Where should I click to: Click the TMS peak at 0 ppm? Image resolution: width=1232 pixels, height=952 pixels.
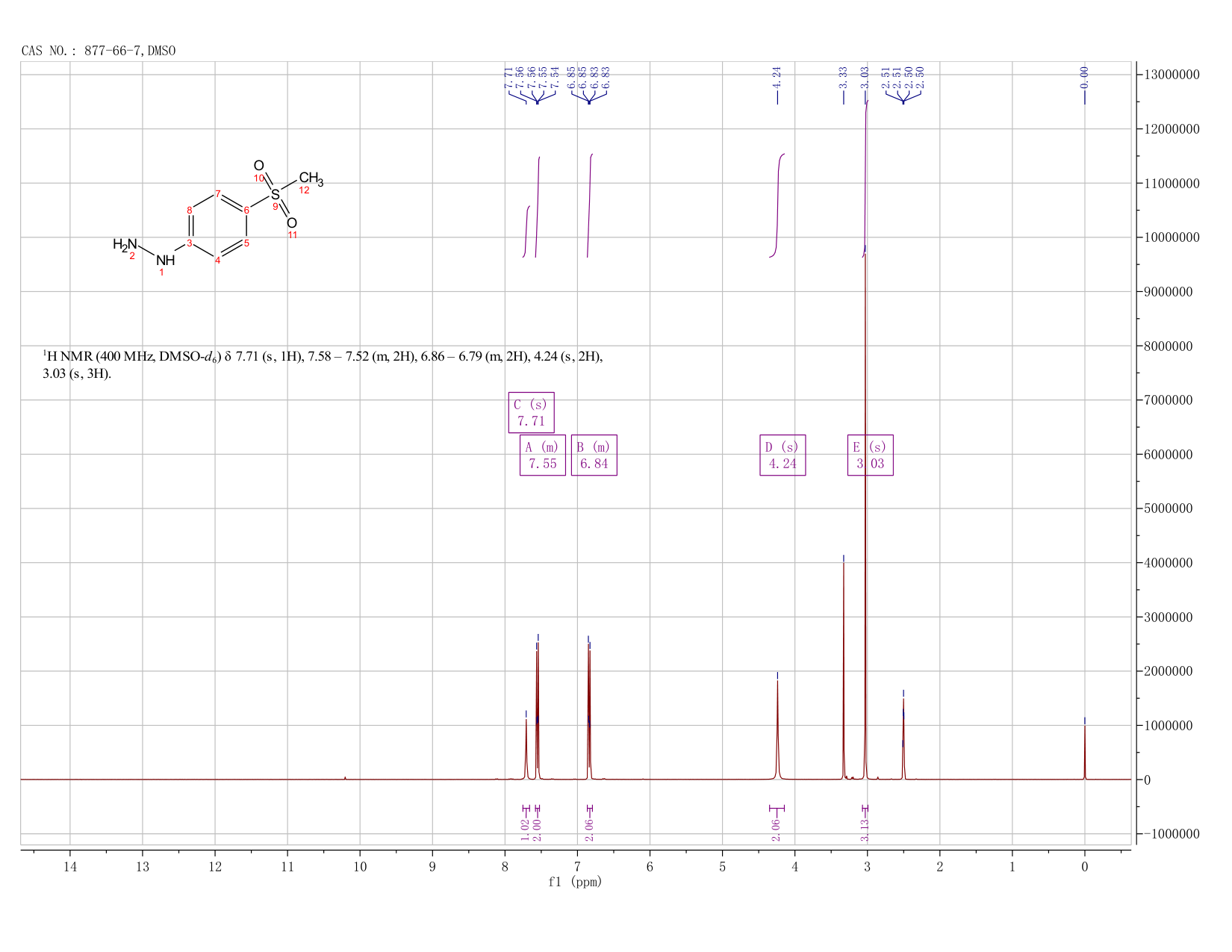[1084, 752]
